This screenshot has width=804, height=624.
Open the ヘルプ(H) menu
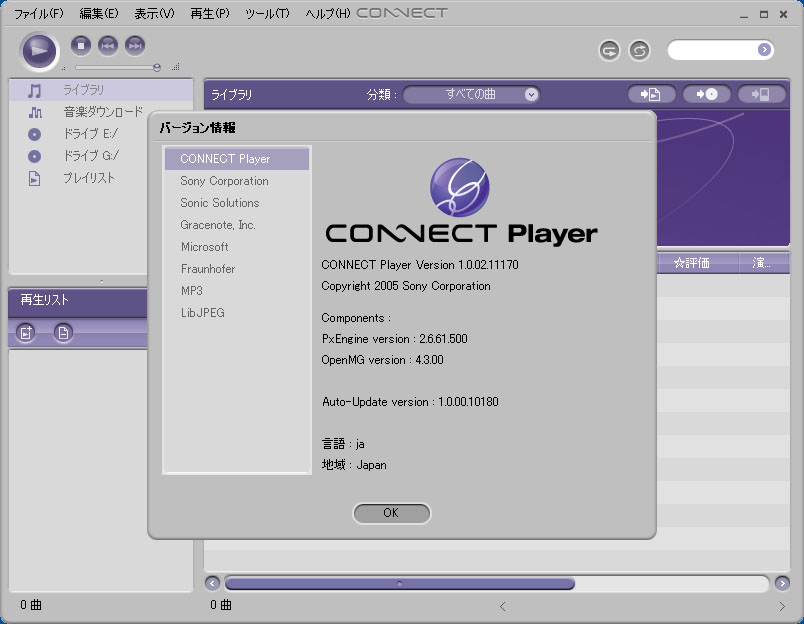tap(328, 13)
